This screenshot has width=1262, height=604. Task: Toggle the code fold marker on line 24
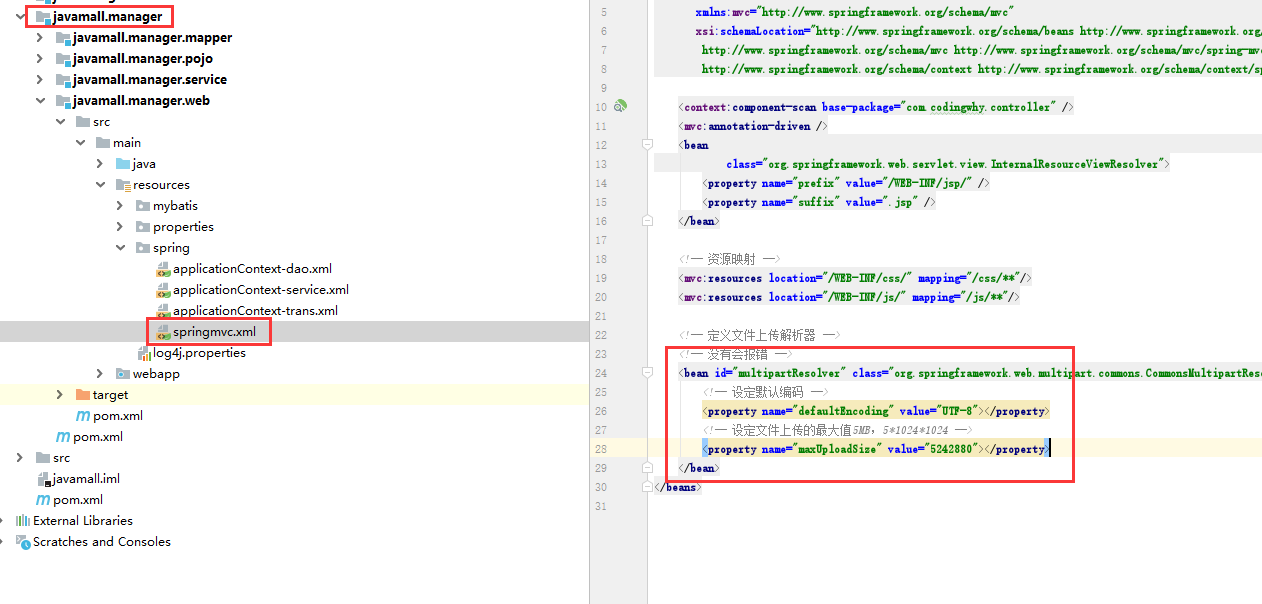click(648, 373)
